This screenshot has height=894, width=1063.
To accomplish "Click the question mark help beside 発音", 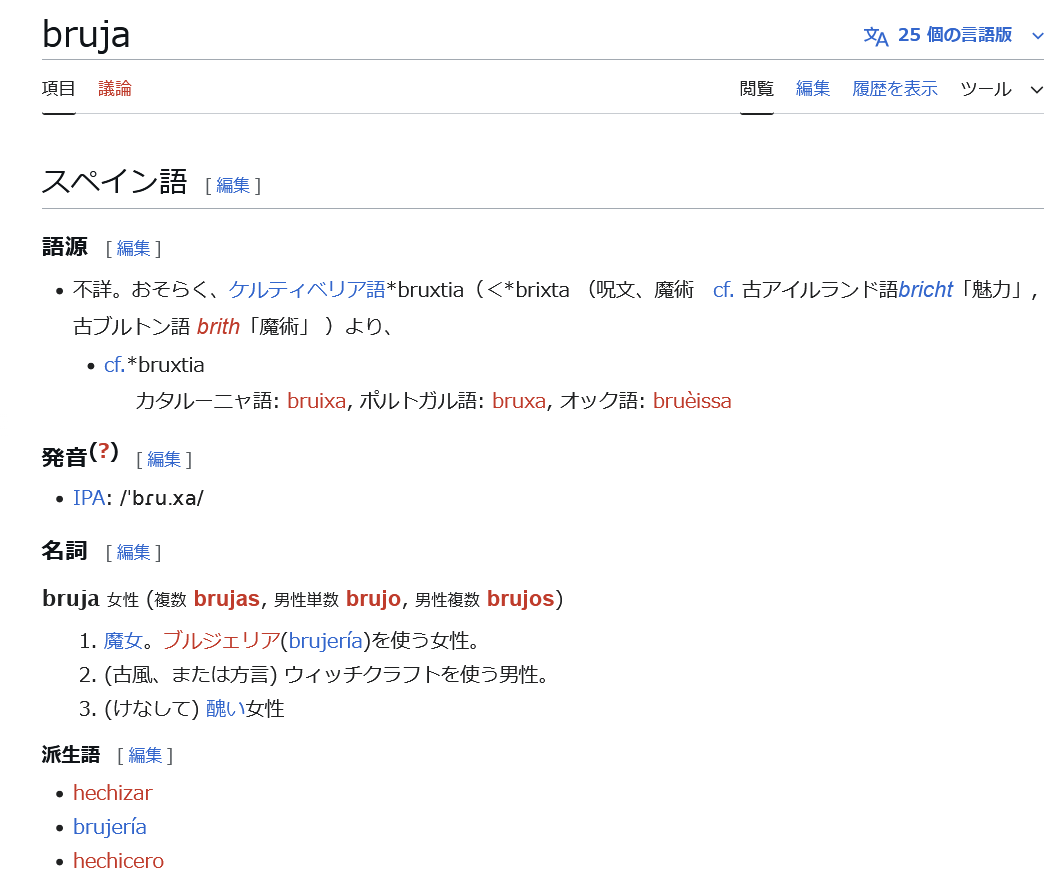I will (x=104, y=452).
